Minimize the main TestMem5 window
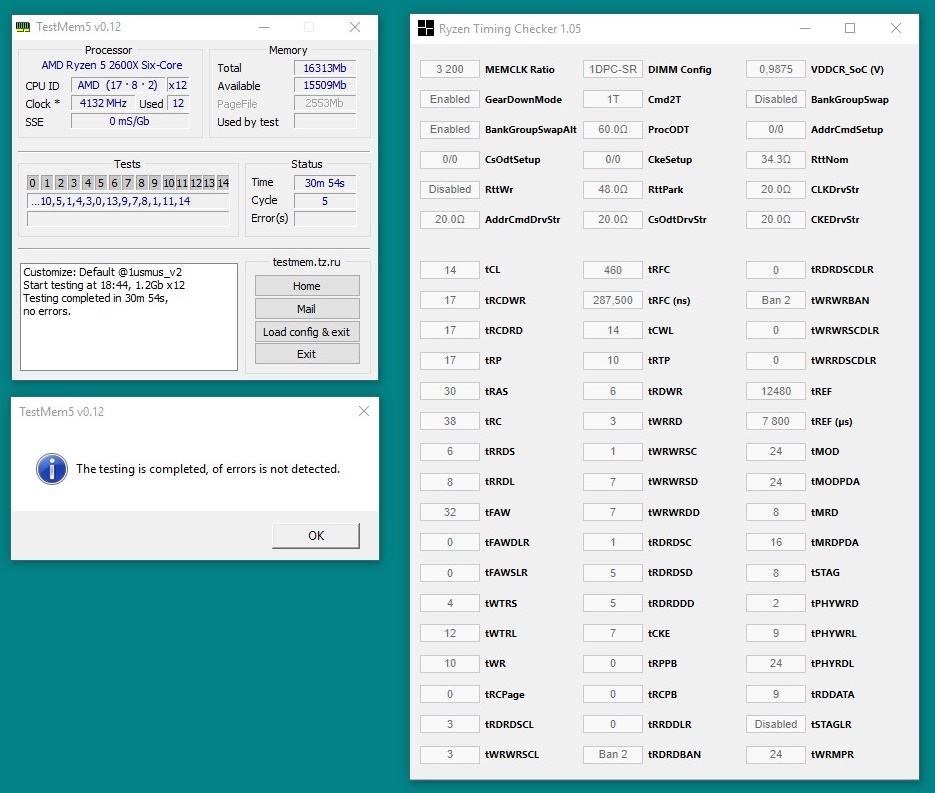 point(262,27)
